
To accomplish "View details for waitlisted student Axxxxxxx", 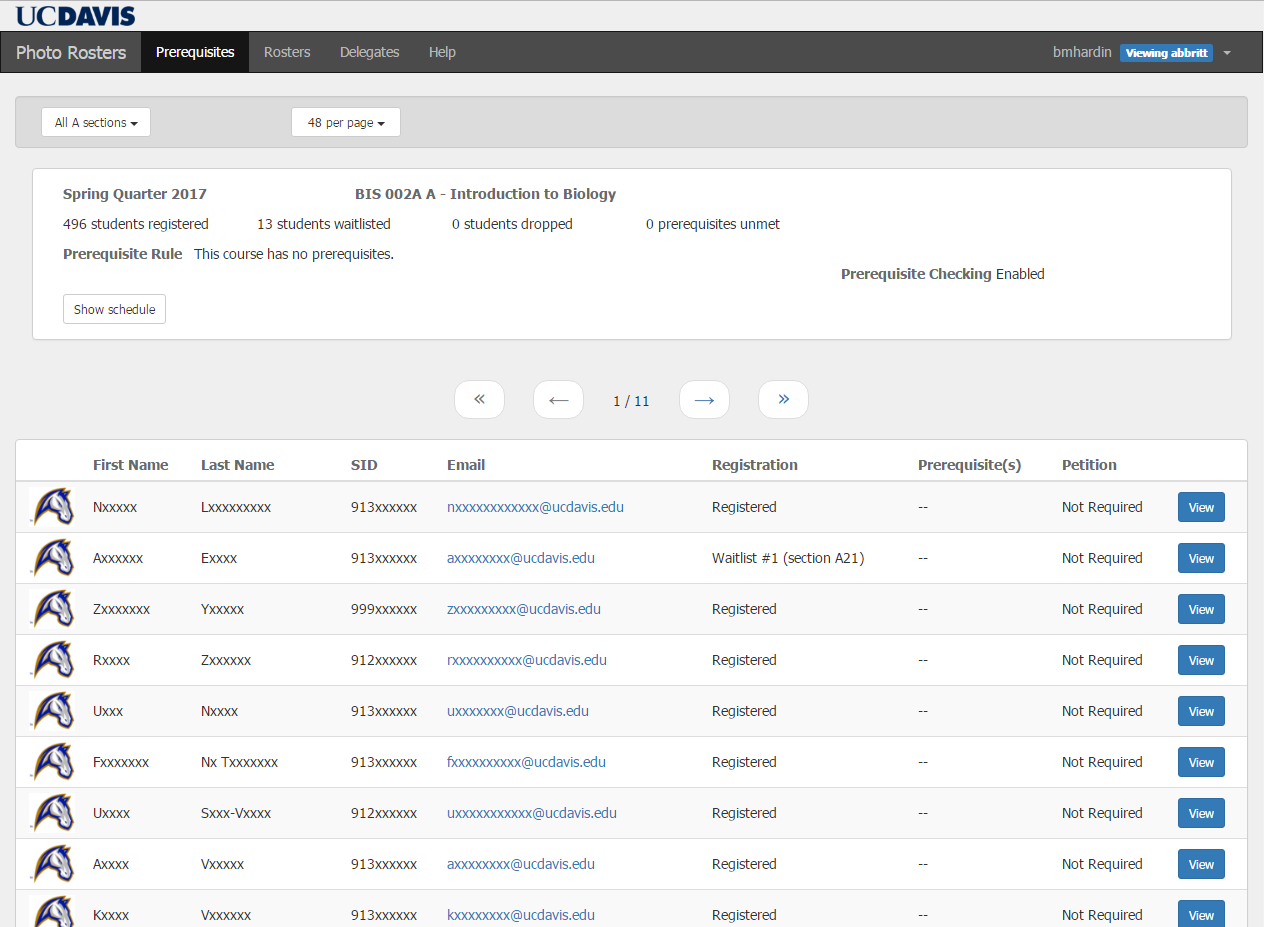I will (x=1201, y=558).
